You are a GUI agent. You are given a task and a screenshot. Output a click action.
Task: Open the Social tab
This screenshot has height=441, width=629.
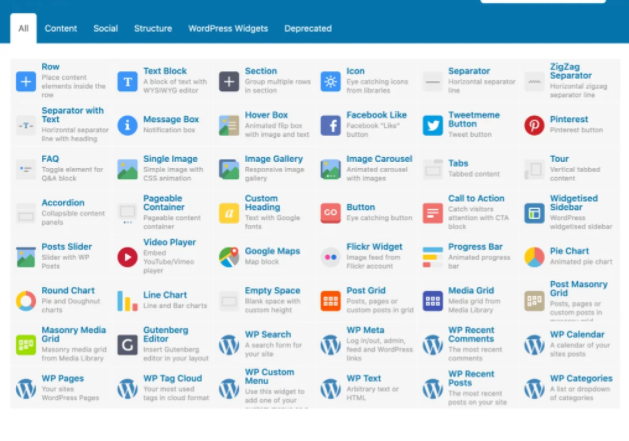coord(105,29)
